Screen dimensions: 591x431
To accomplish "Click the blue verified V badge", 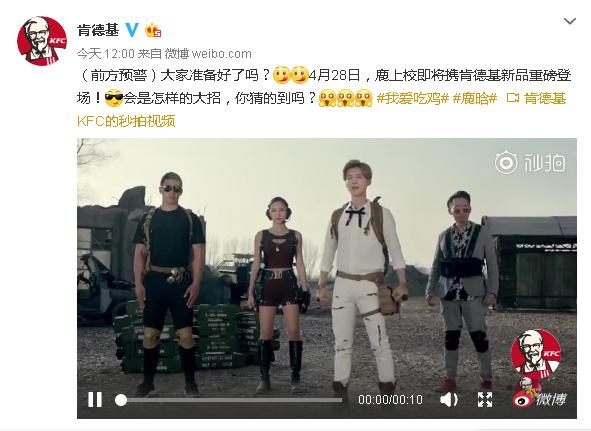I will pyautogui.click(x=132, y=29).
